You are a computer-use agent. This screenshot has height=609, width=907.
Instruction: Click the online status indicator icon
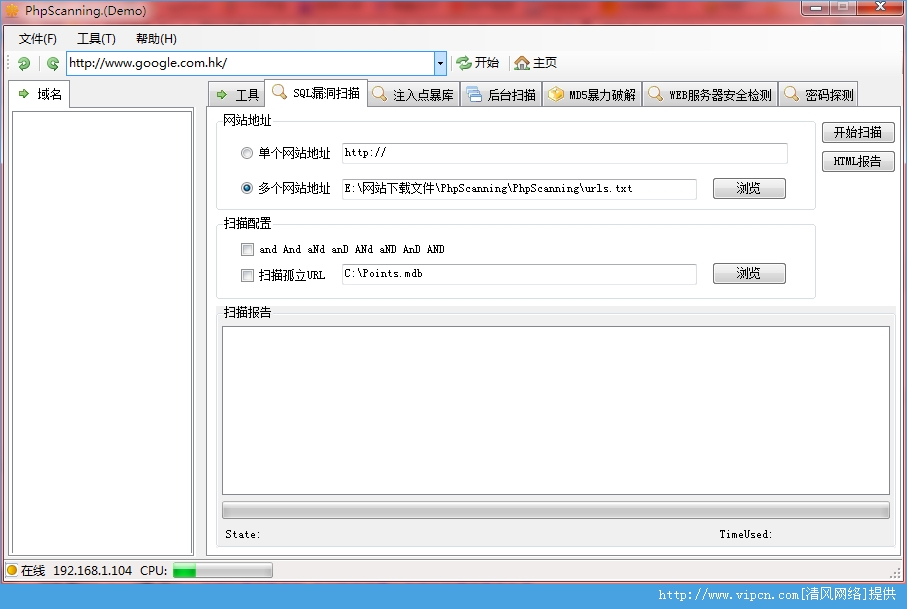[x=12, y=570]
